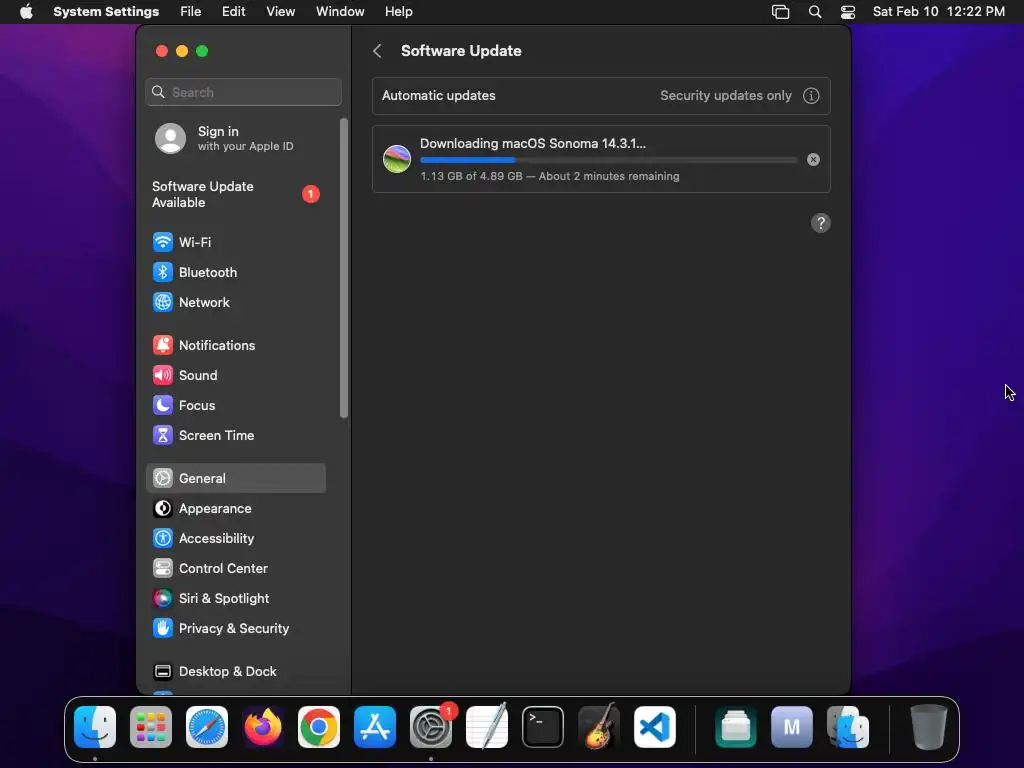
Task: Select General in the sidebar
Action: pos(236,479)
